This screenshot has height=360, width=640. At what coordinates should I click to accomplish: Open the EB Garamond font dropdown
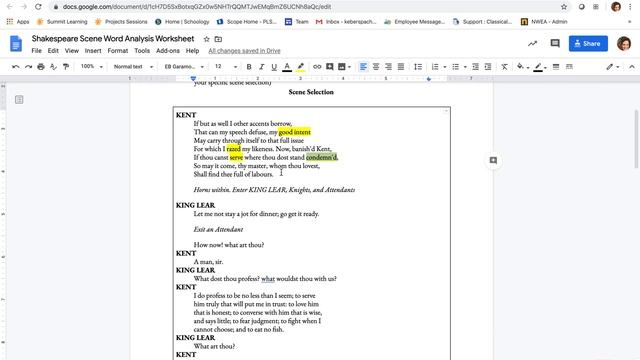pos(184,67)
